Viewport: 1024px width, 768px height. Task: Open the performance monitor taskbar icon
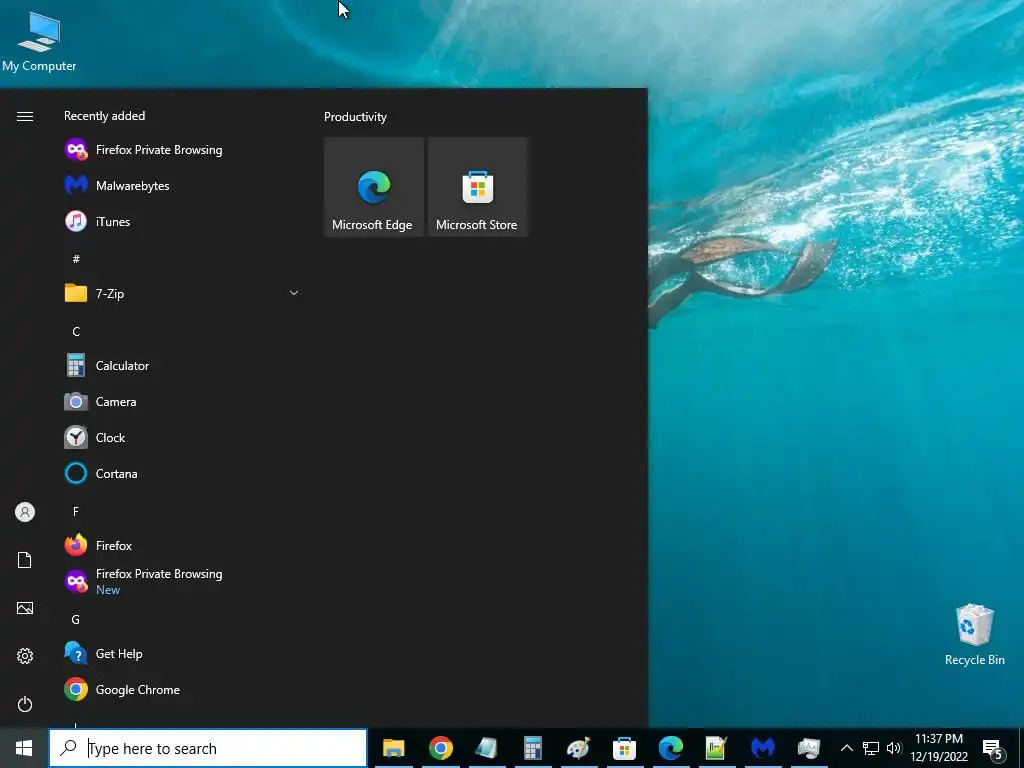pyautogui.click(x=808, y=748)
